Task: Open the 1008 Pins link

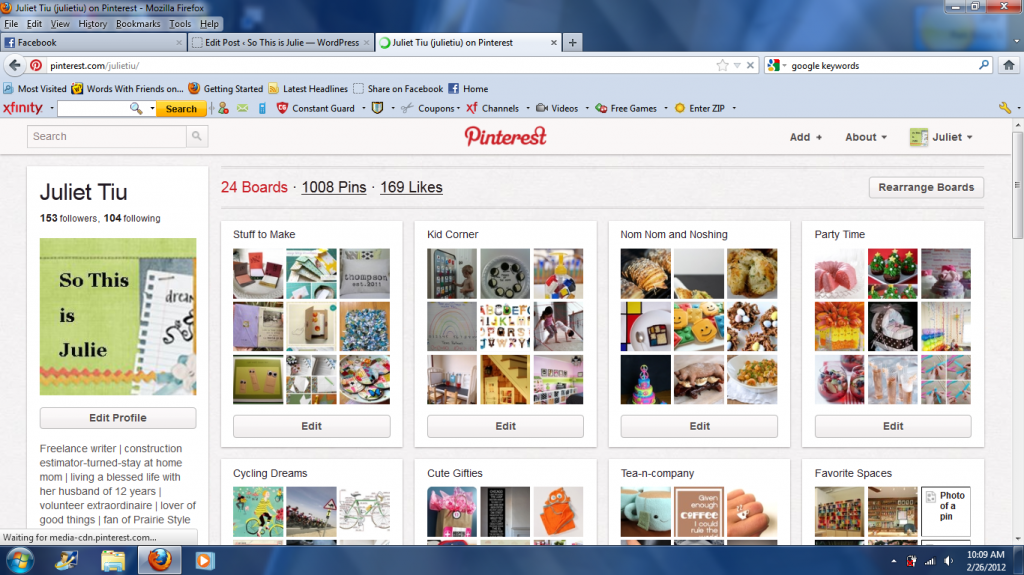Action: point(334,188)
